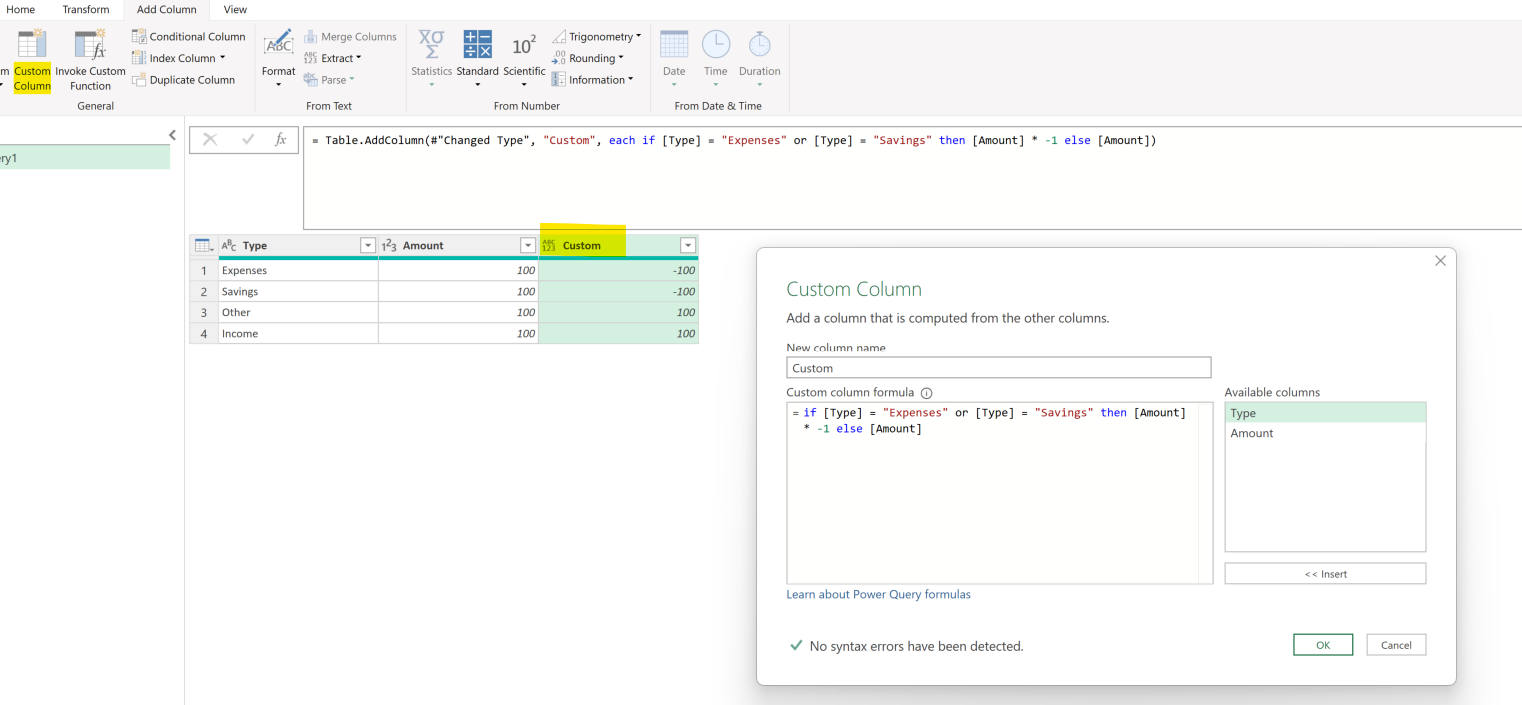Image resolution: width=1522 pixels, height=705 pixels.
Task: Click the table corner menu icon
Action: click(203, 245)
